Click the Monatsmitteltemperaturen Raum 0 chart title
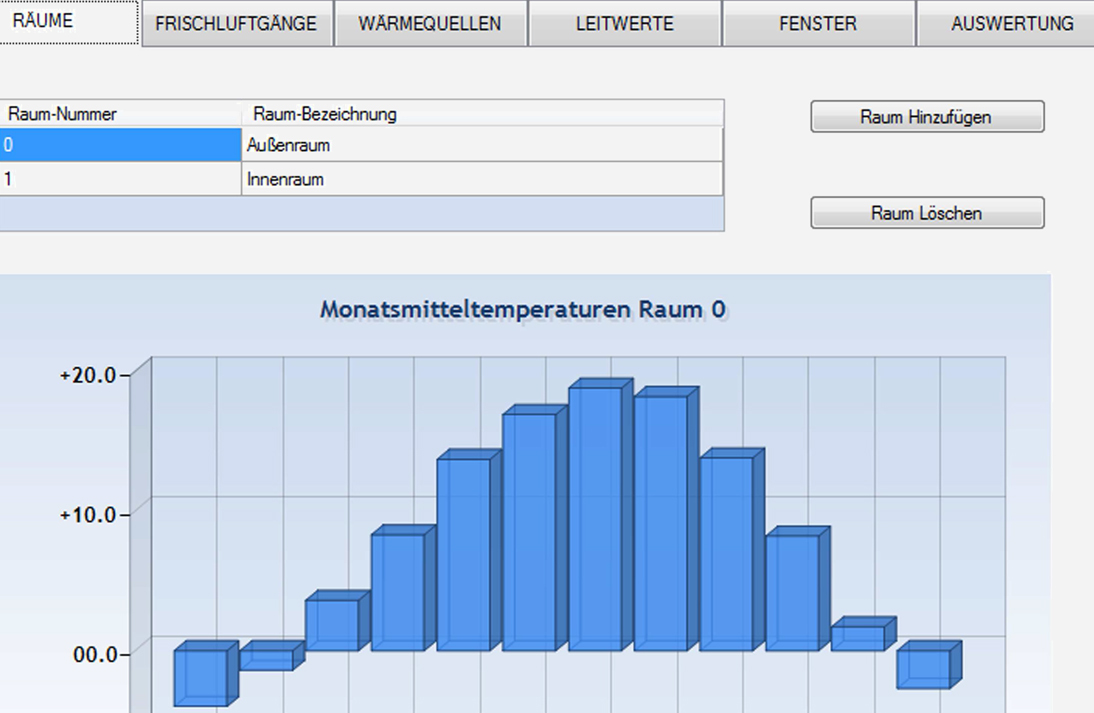Image resolution: width=1094 pixels, height=713 pixels. click(x=523, y=310)
